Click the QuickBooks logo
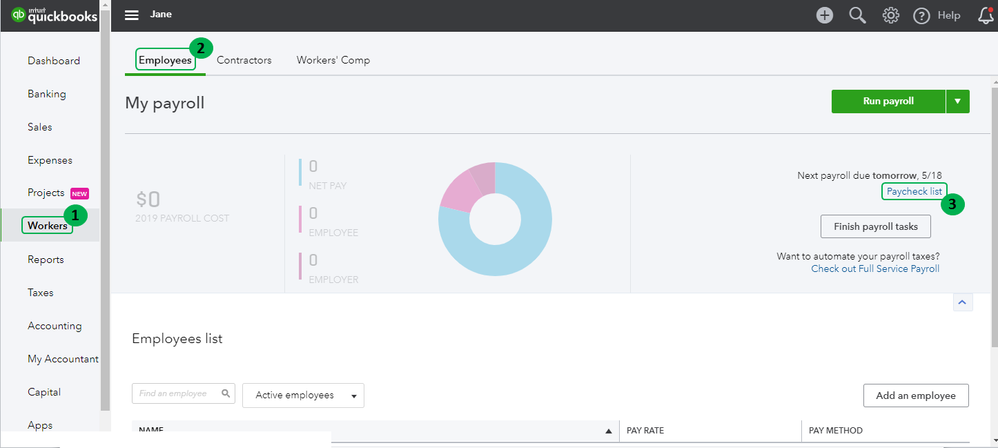Image resolution: width=998 pixels, height=448 pixels. (55, 15)
